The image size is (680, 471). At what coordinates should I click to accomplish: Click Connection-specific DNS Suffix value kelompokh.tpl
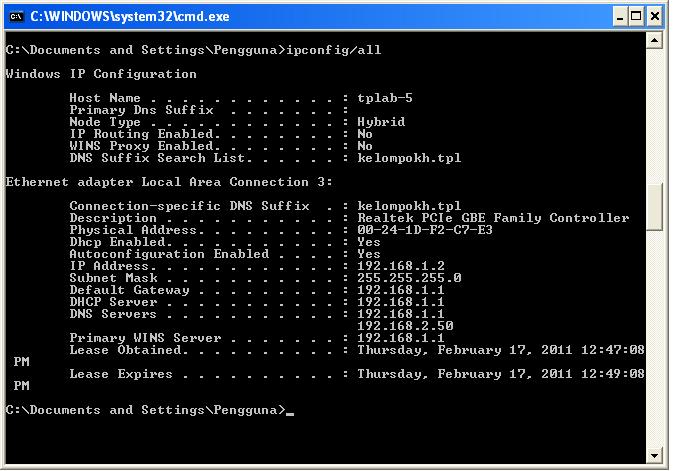[409, 206]
